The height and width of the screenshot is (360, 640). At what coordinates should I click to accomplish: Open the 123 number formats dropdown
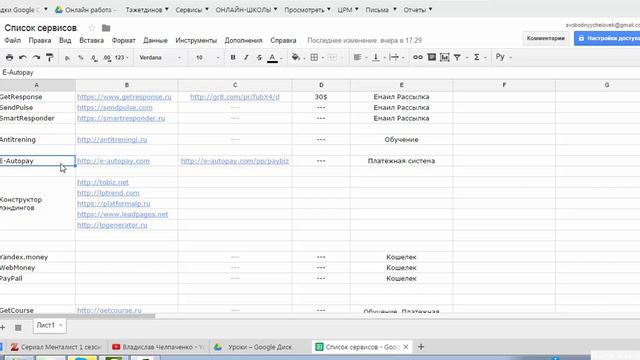click(x=121, y=58)
